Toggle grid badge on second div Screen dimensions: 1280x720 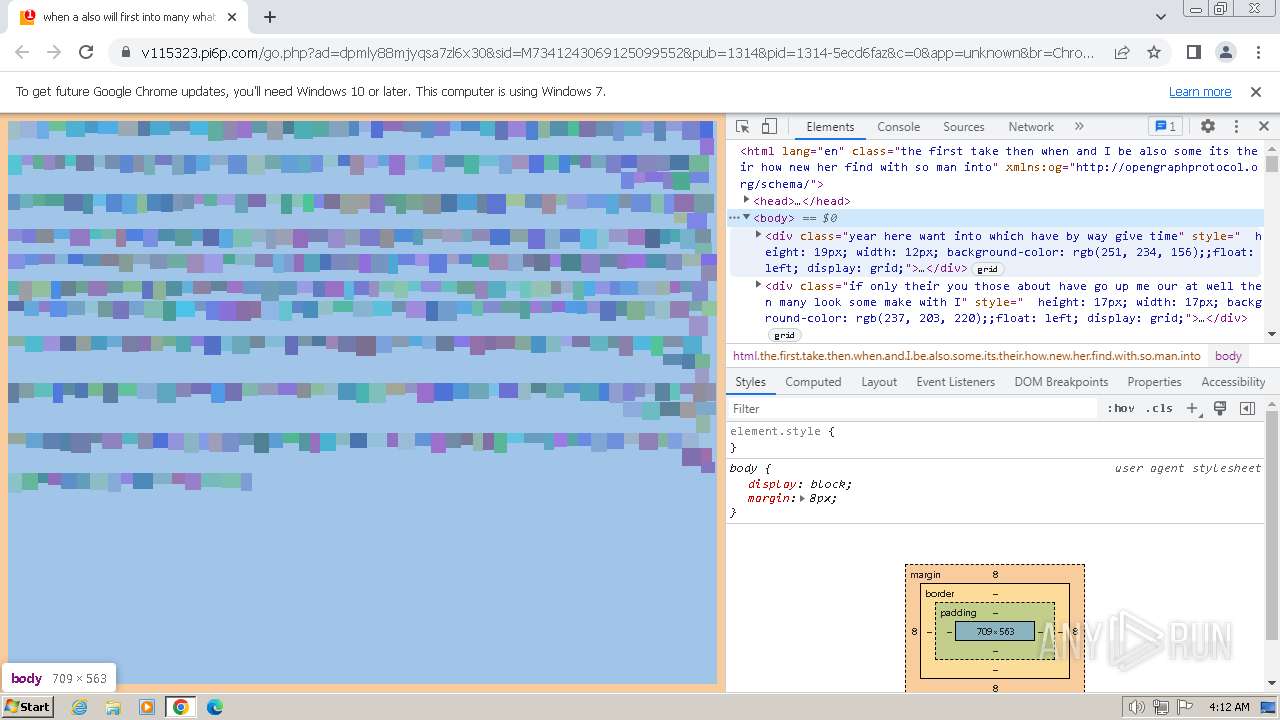click(784, 335)
